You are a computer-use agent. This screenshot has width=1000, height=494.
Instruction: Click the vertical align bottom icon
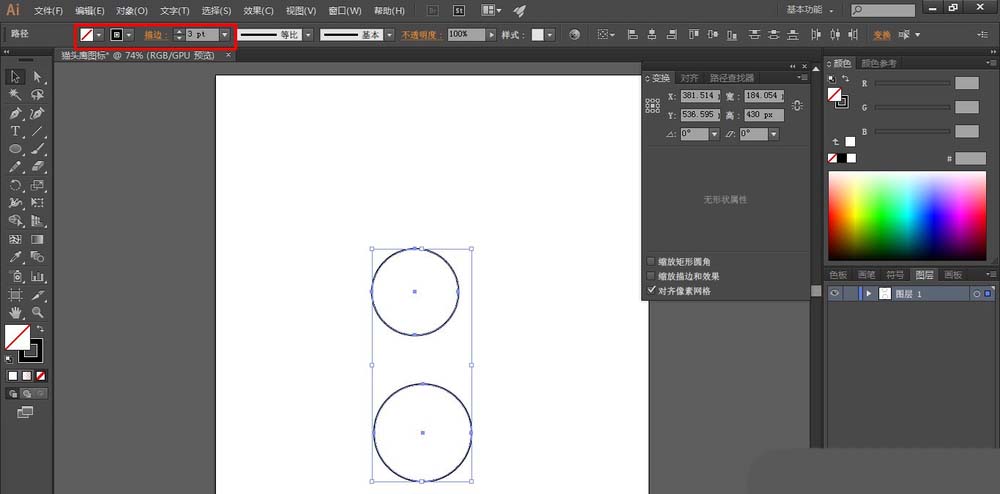tap(732, 34)
